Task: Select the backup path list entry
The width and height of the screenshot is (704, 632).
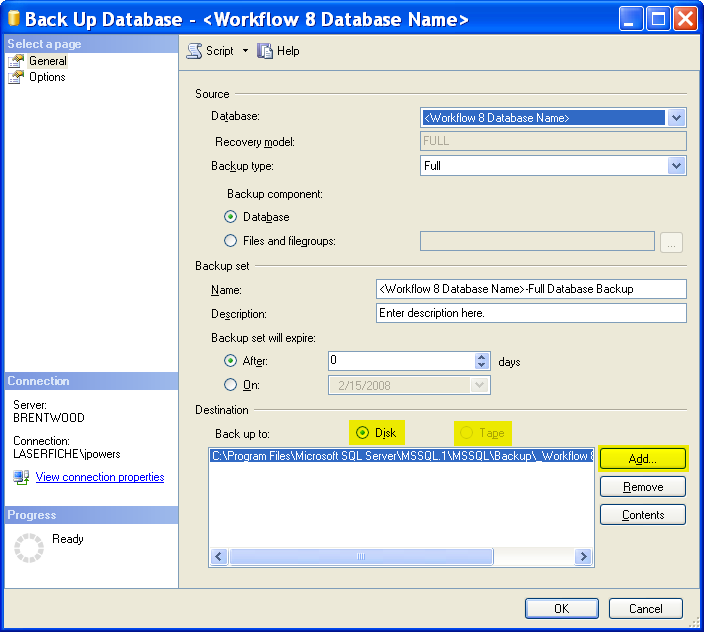Action: (x=401, y=456)
